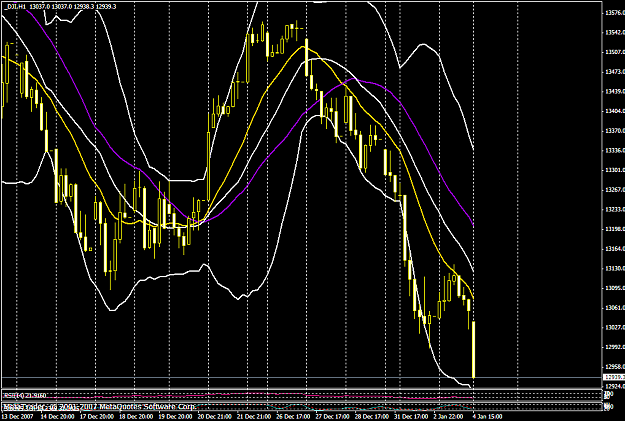Click the 13336 price axis label
This screenshot has width=625, height=421.
click(615, 151)
